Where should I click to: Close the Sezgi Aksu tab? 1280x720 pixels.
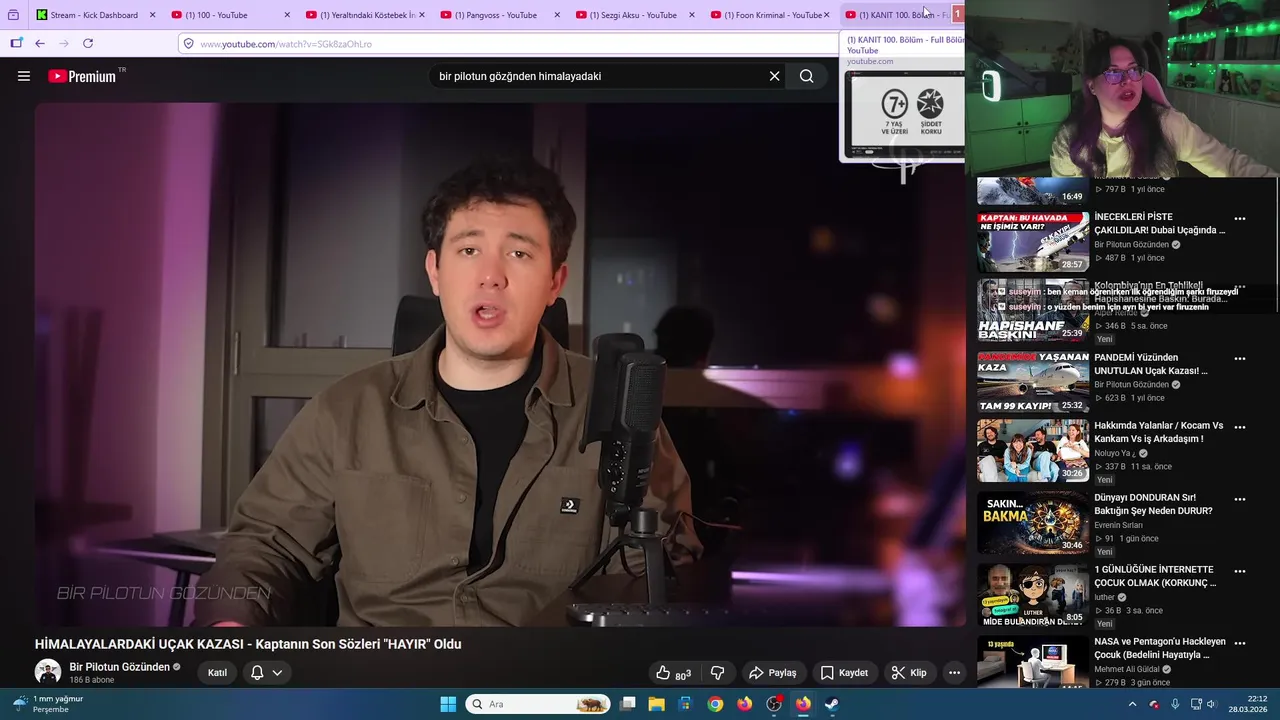click(x=691, y=15)
